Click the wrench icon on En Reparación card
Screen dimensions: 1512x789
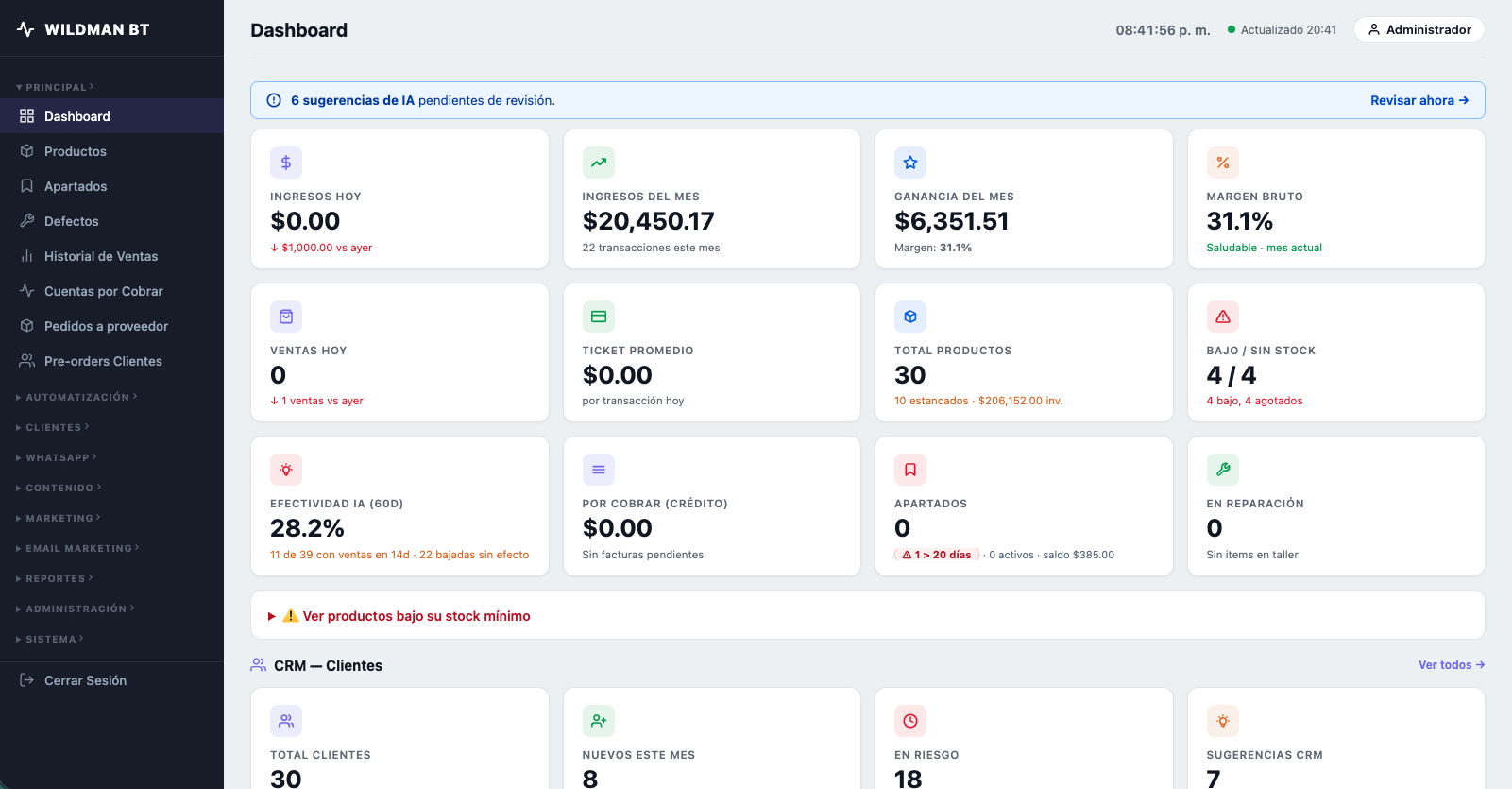point(1223,470)
